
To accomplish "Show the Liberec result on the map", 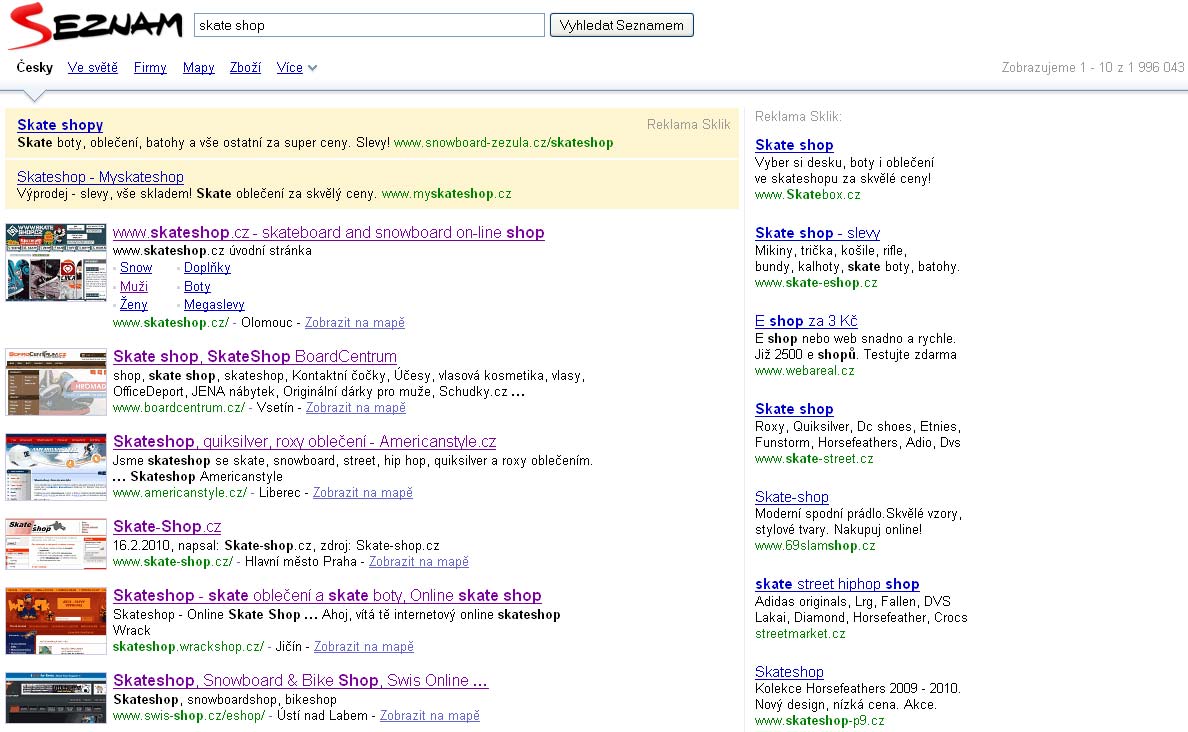I will click(363, 493).
